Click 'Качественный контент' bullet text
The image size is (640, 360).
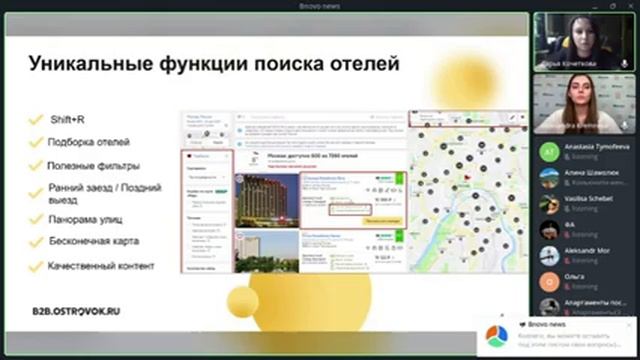(x=101, y=266)
